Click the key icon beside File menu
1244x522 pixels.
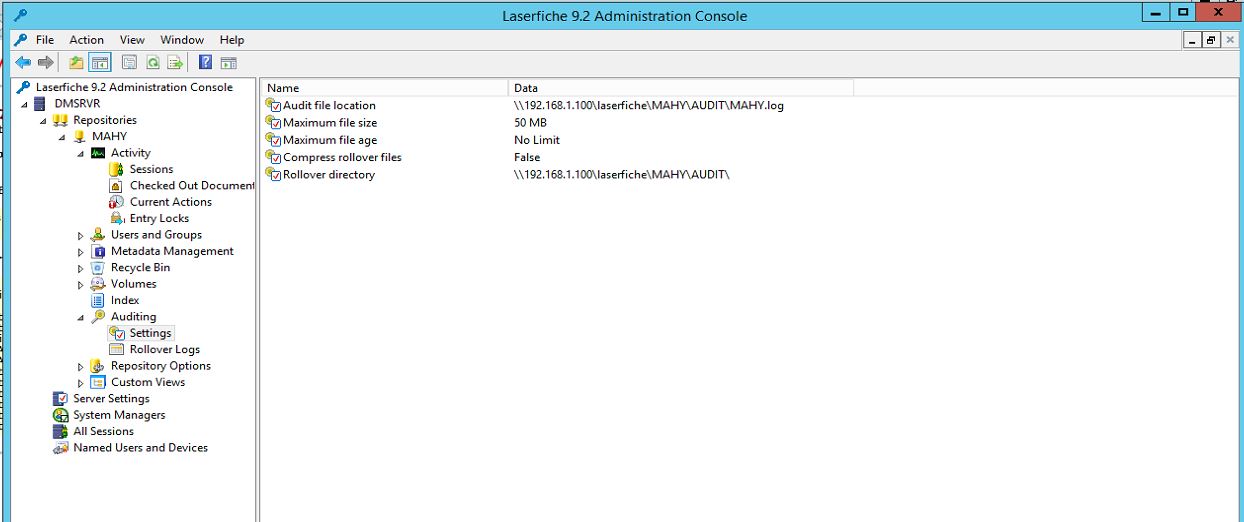[21, 40]
